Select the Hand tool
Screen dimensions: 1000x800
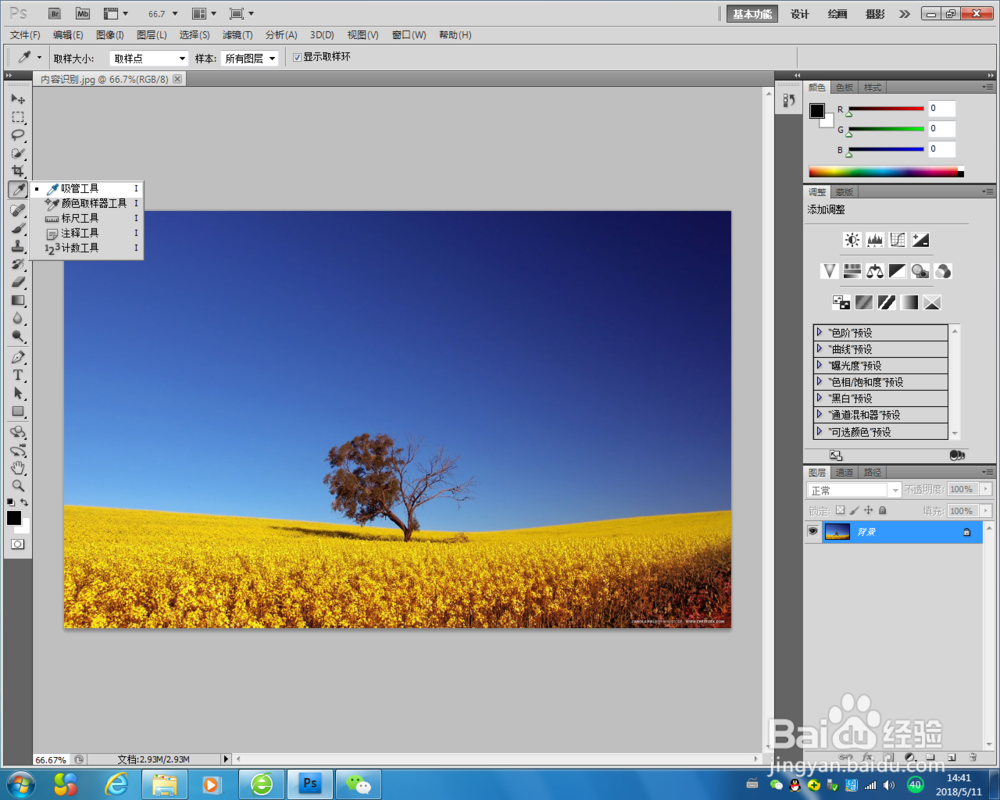pyautogui.click(x=18, y=468)
